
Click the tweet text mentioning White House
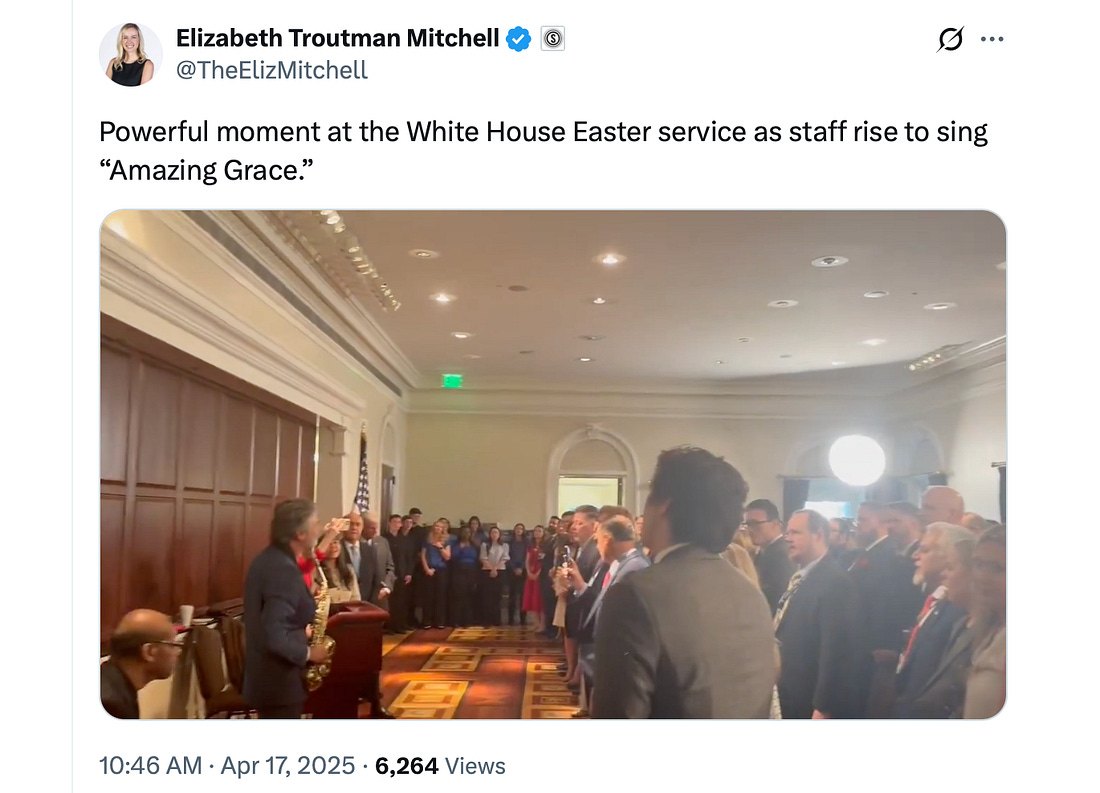543,132
